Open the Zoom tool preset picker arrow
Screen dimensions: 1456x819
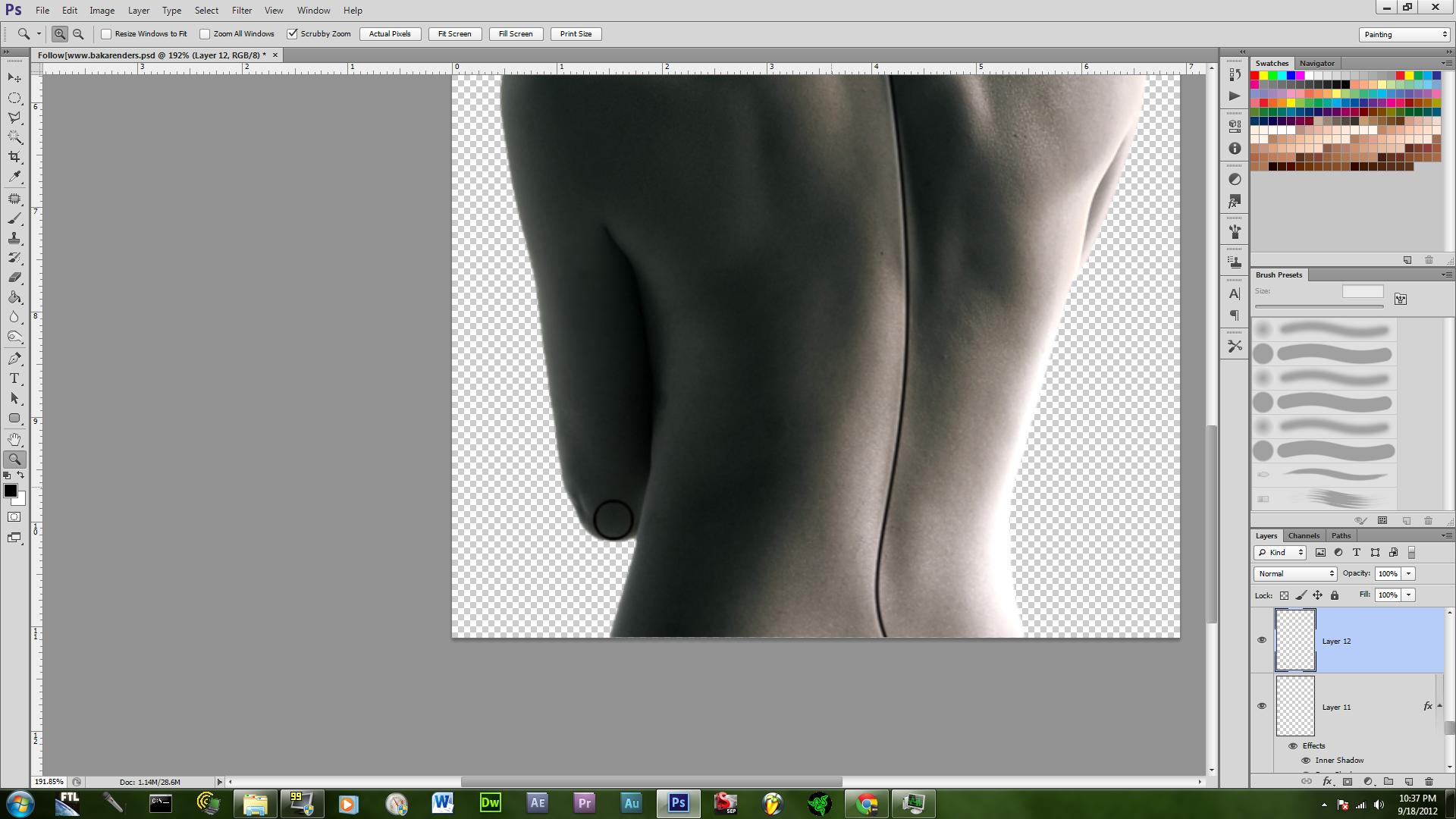tap(39, 34)
